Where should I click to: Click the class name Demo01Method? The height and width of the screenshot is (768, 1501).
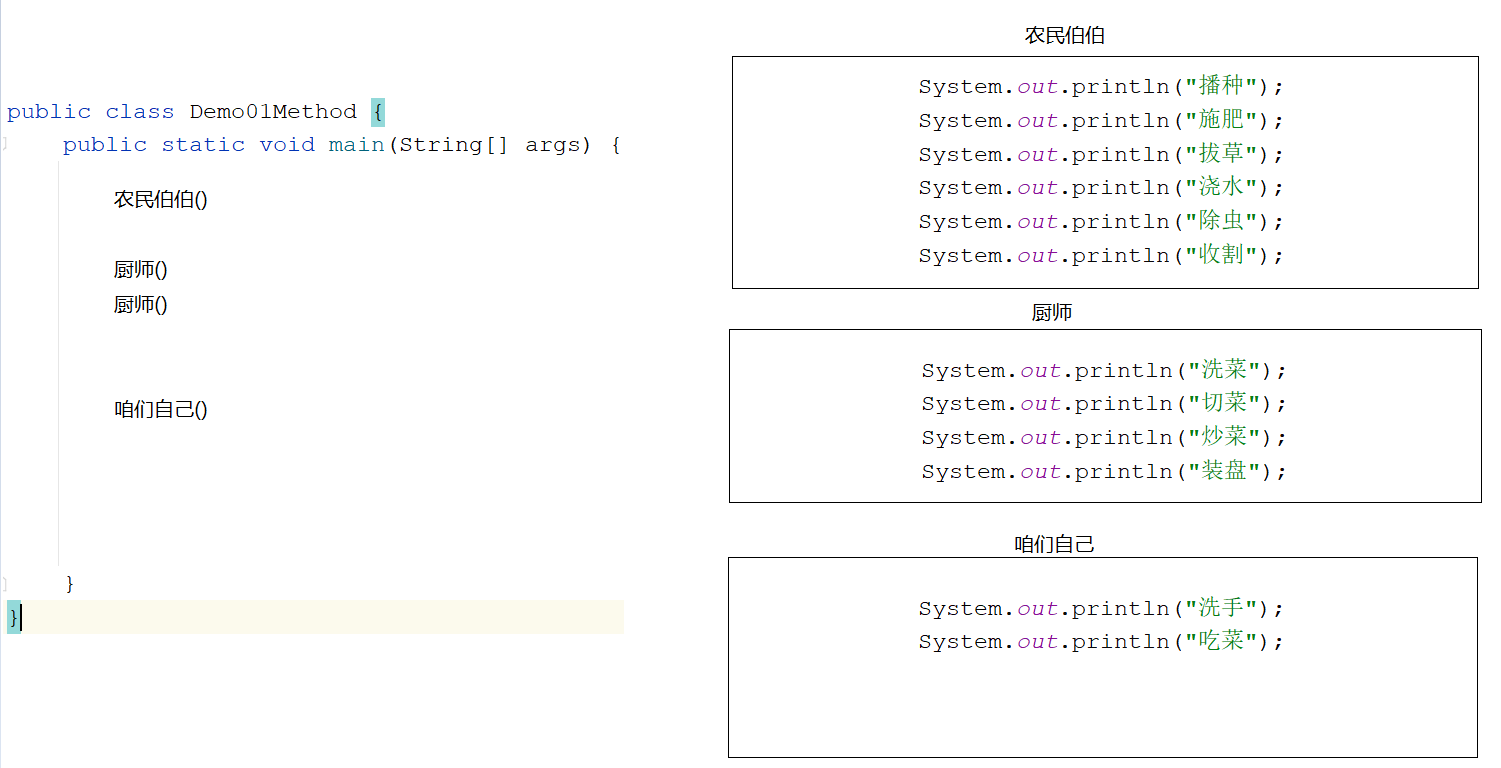click(273, 112)
